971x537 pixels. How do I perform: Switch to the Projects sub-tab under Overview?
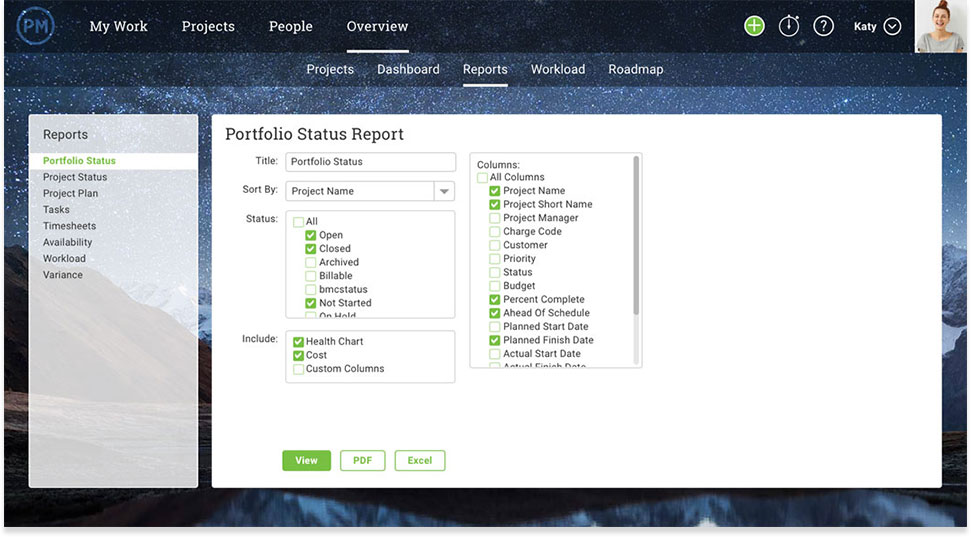pyautogui.click(x=330, y=69)
